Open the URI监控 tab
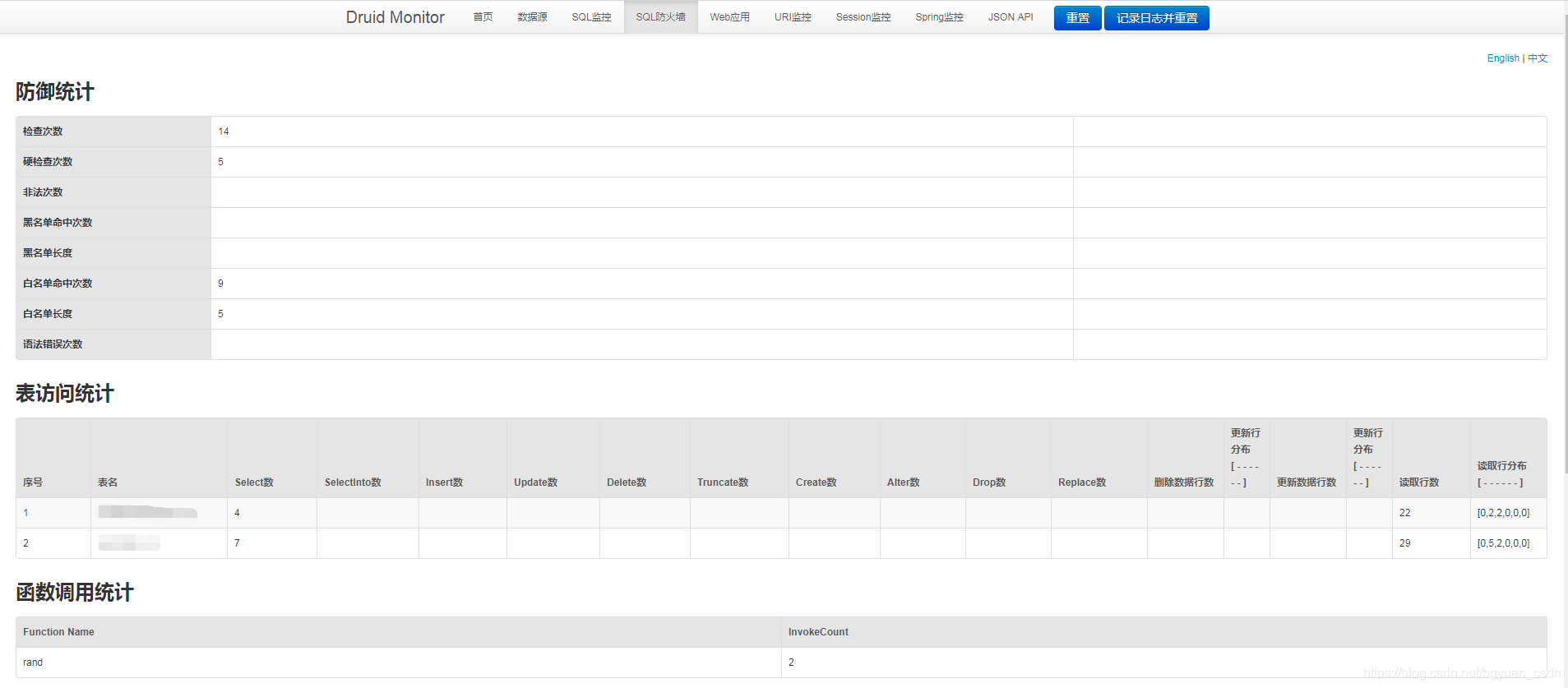 click(793, 17)
